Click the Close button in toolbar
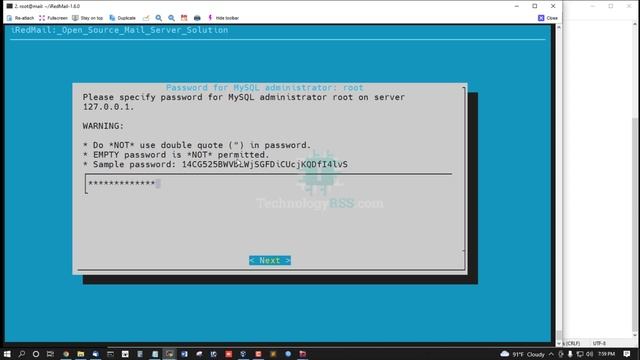 click(x=548, y=18)
